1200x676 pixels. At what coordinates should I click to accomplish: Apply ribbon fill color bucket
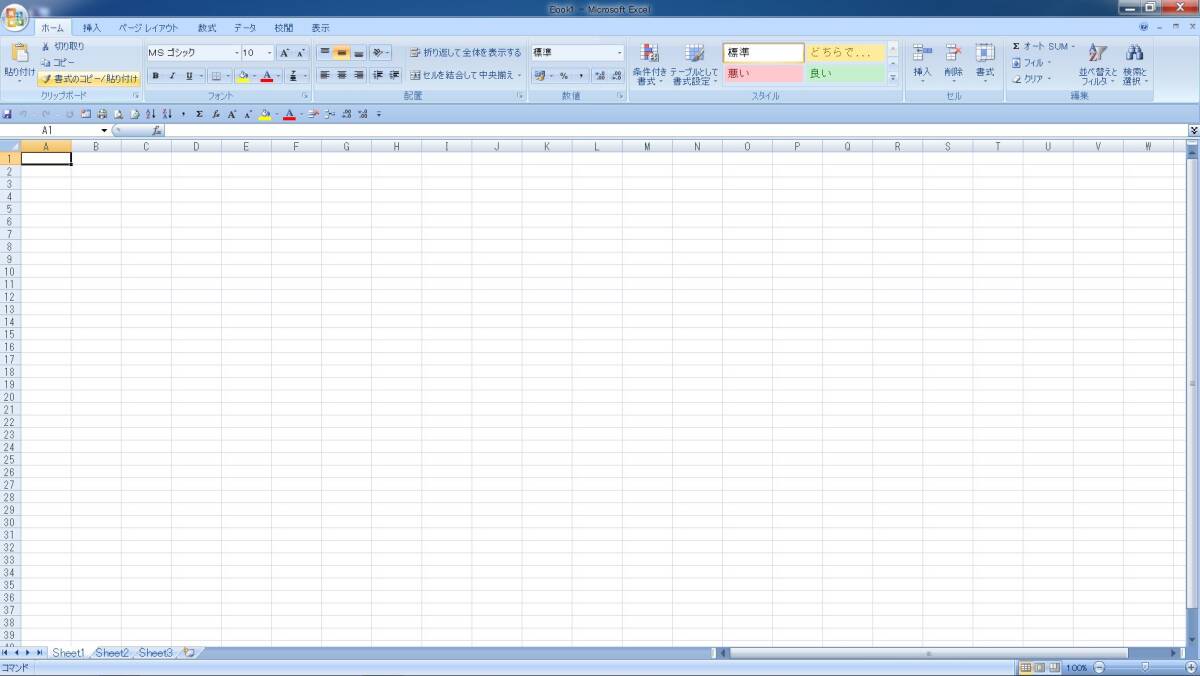pyautogui.click(x=243, y=76)
